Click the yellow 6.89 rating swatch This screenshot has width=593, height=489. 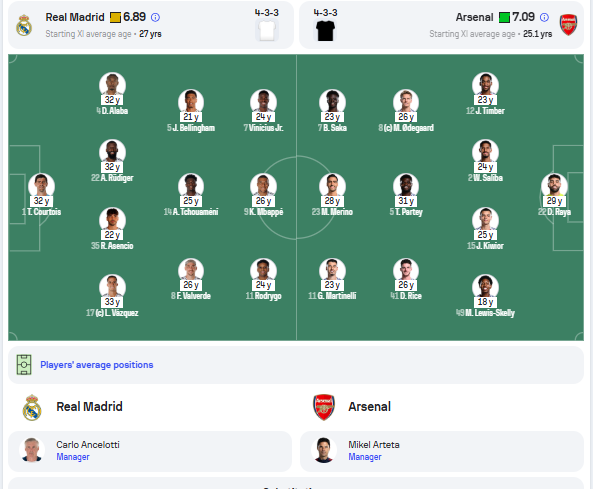(x=115, y=17)
